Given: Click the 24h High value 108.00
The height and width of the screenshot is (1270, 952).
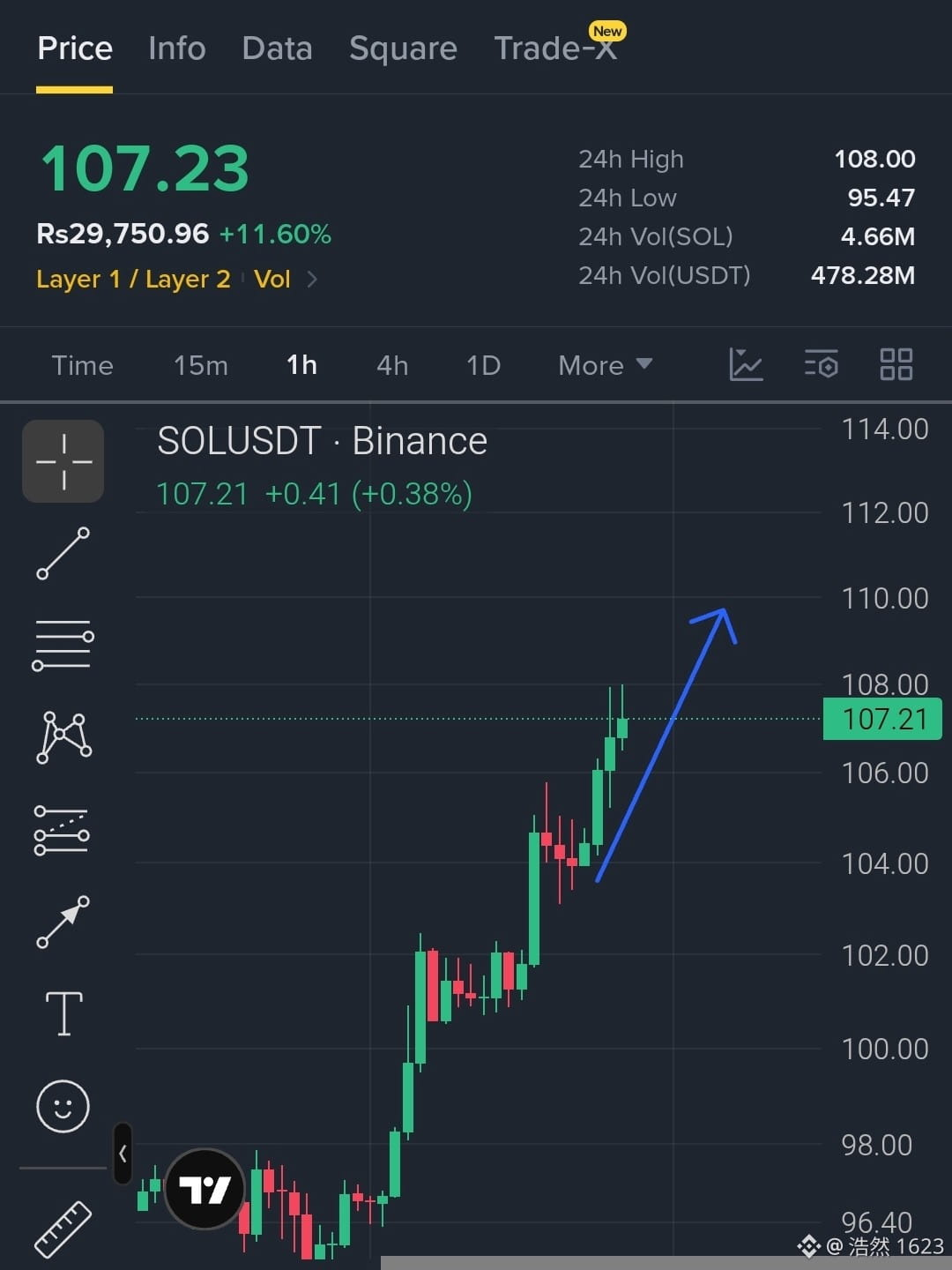Looking at the screenshot, I should tap(874, 159).
